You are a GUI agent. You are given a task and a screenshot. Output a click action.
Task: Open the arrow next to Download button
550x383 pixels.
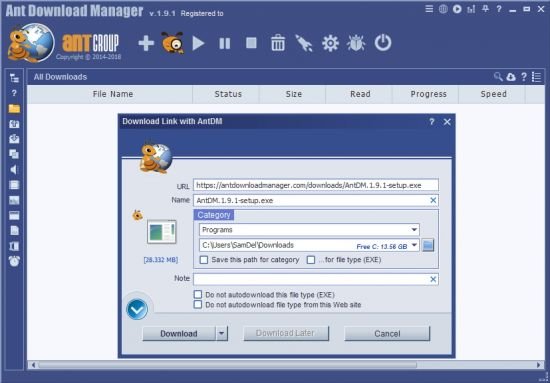222,334
